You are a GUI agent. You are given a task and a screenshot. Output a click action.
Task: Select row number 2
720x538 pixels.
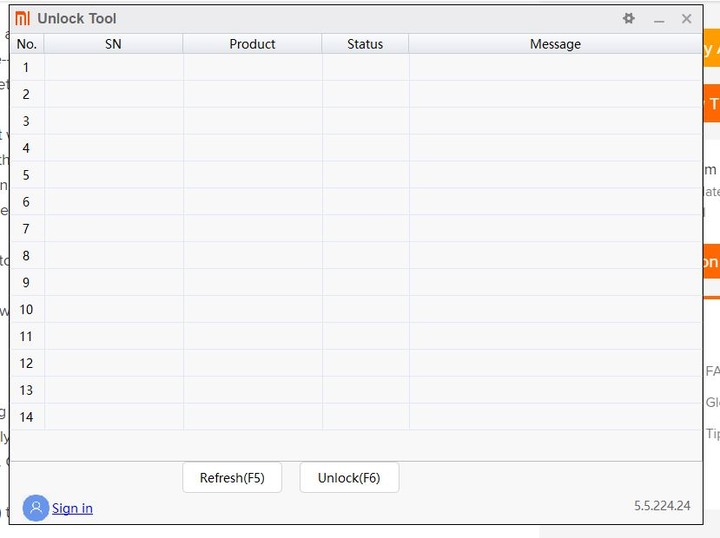point(356,94)
